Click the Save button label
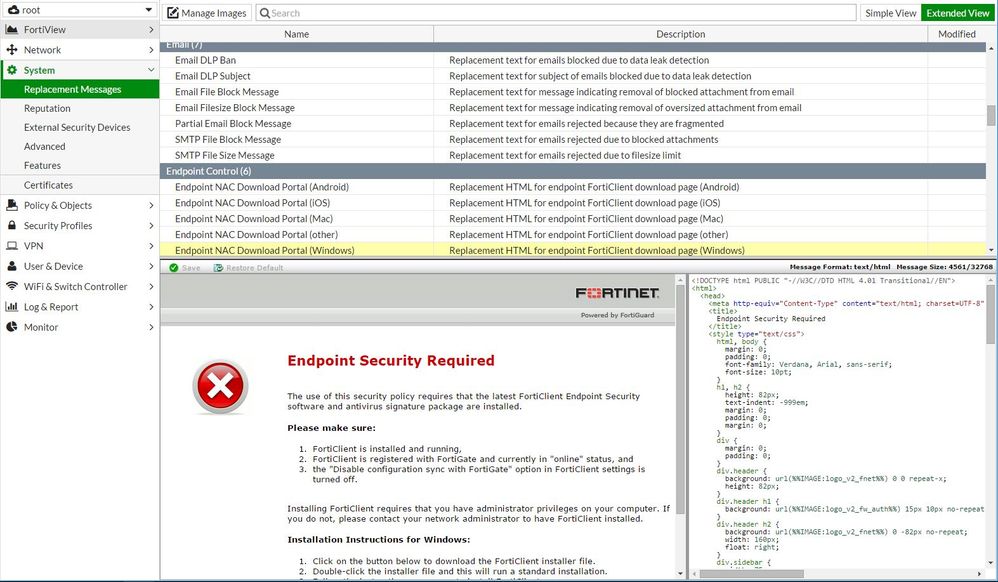The height and width of the screenshot is (582, 998). [191, 268]
